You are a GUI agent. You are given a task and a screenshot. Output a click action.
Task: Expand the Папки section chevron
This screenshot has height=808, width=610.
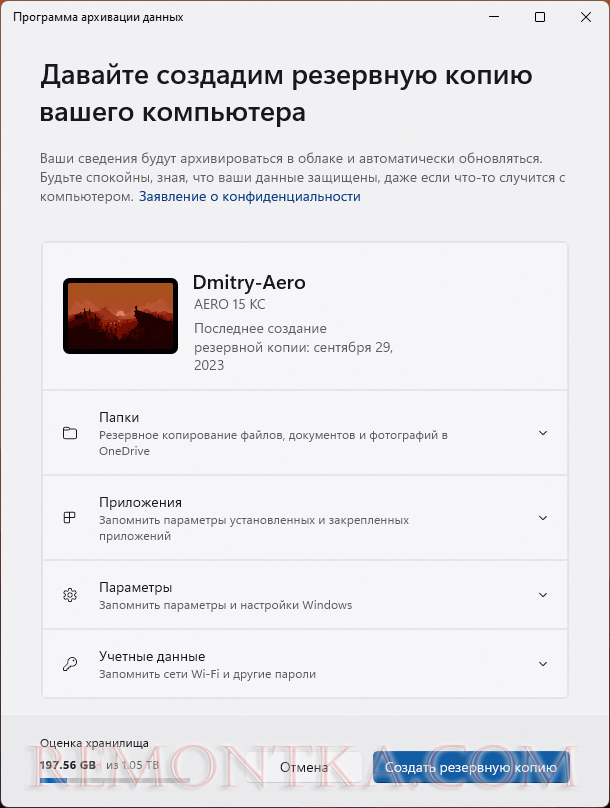pos(543,433)
